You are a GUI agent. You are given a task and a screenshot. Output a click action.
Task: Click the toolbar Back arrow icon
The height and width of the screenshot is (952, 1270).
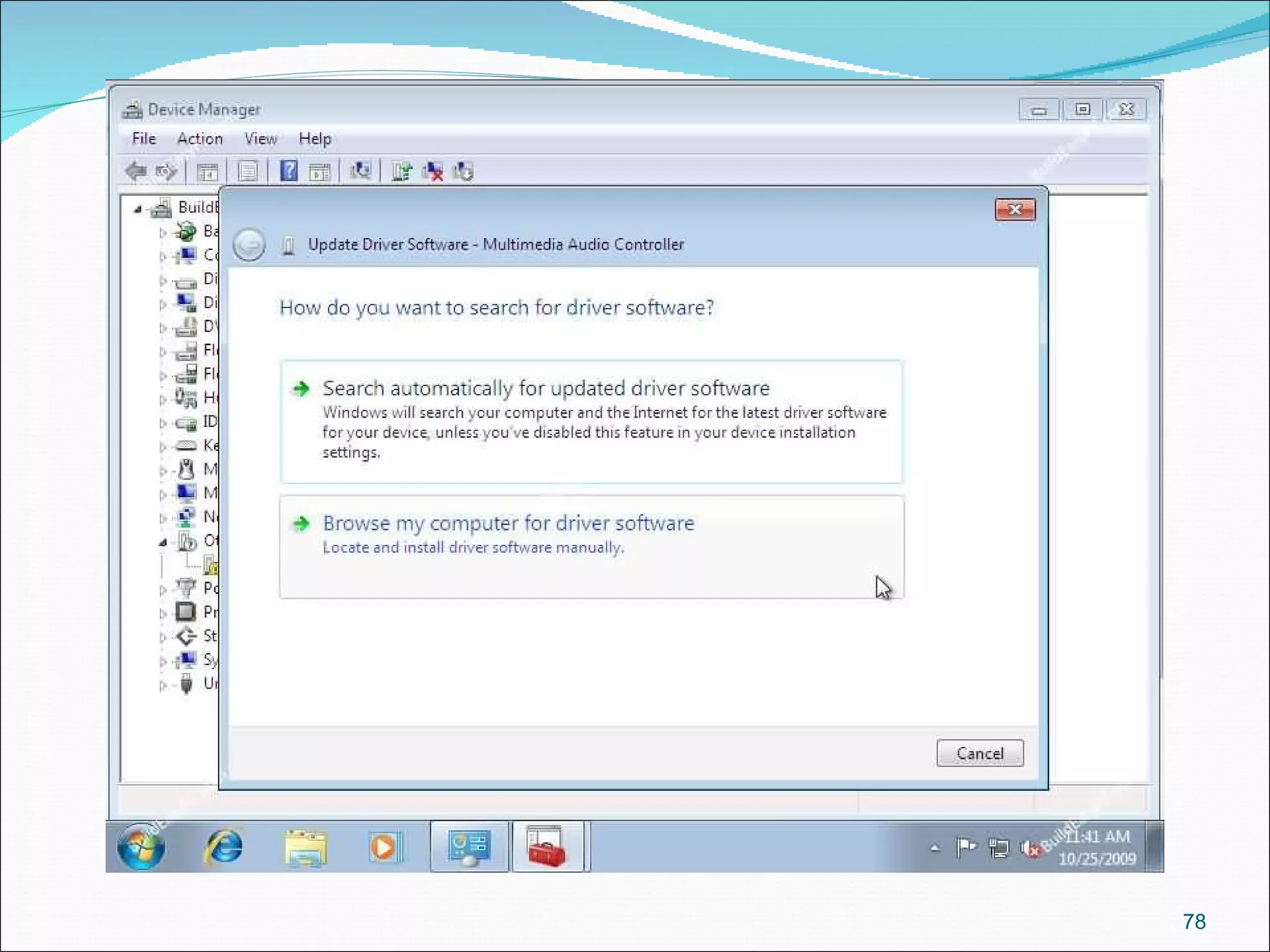click(136, 170)
